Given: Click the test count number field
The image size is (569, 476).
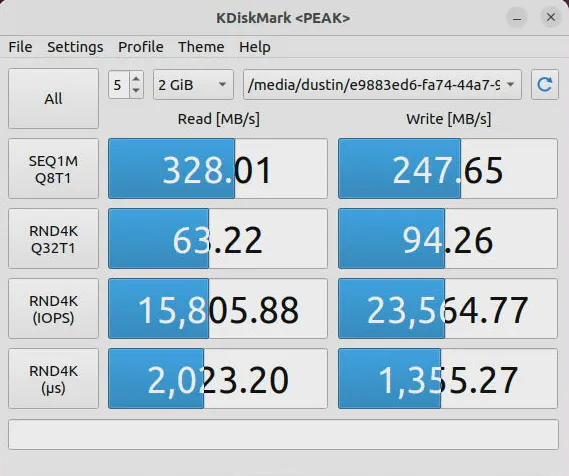Looking at the screenshot, I should pyautogui.click(x=119, y=85).
